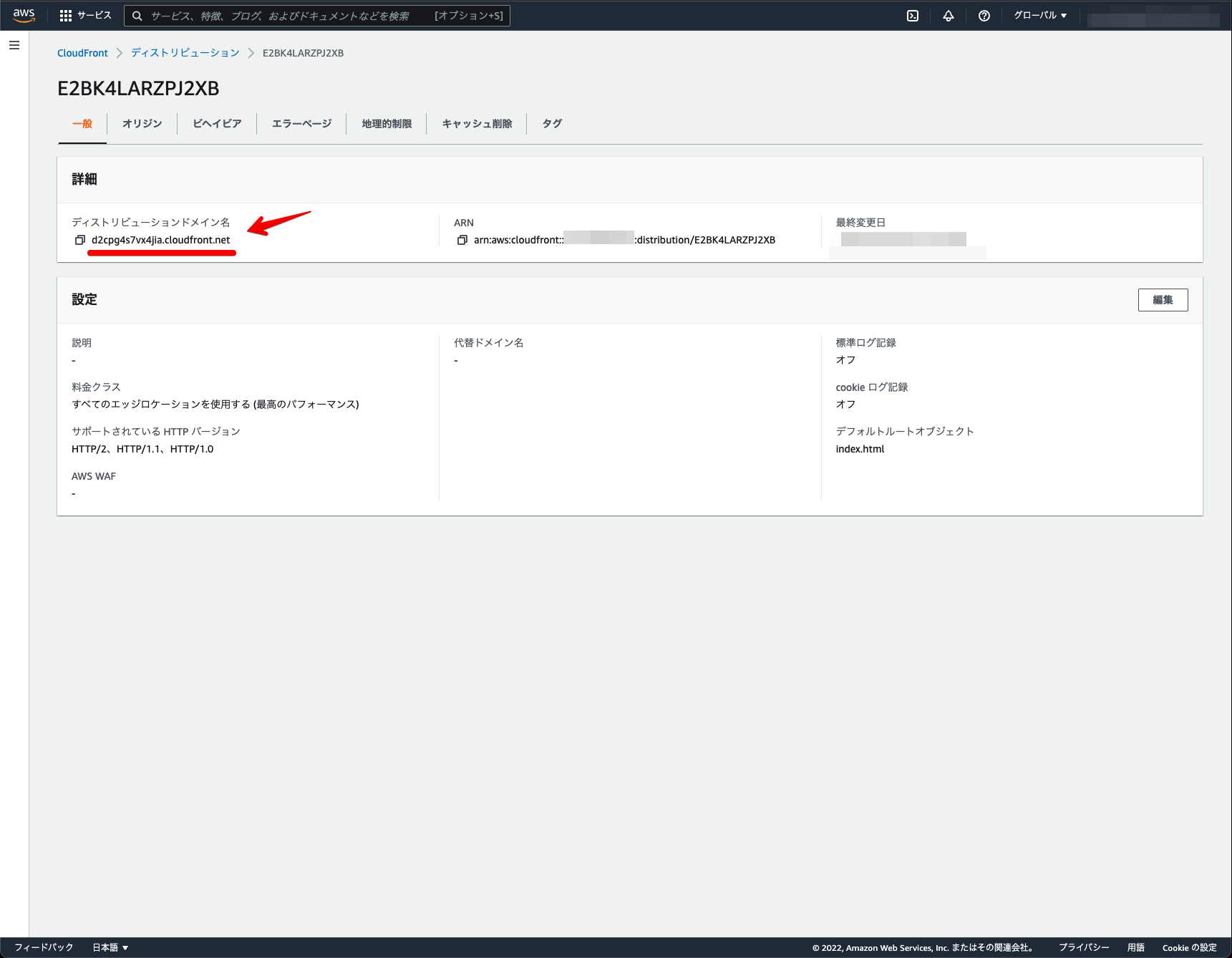The height and width of the screenshot is (958, 1232).
Task: Open the エラーページ tab
Action: (x=301, y=124)
